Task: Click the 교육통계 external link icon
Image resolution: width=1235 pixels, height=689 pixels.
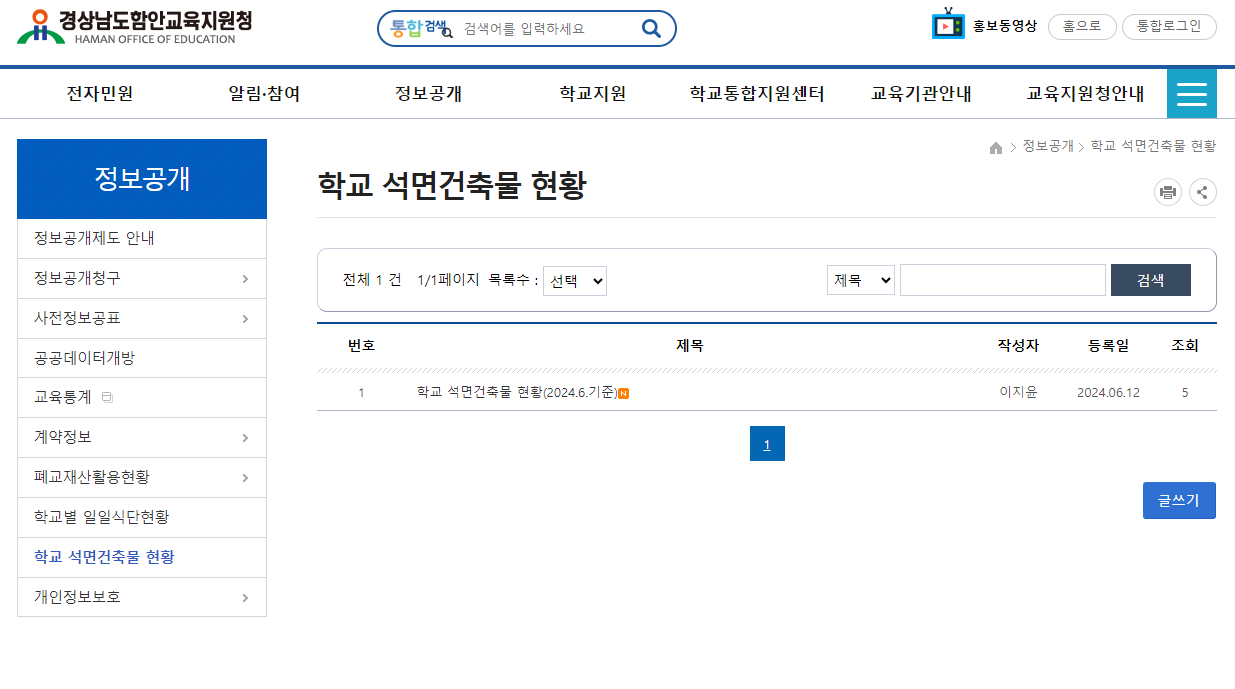Action: click(107, 398)
